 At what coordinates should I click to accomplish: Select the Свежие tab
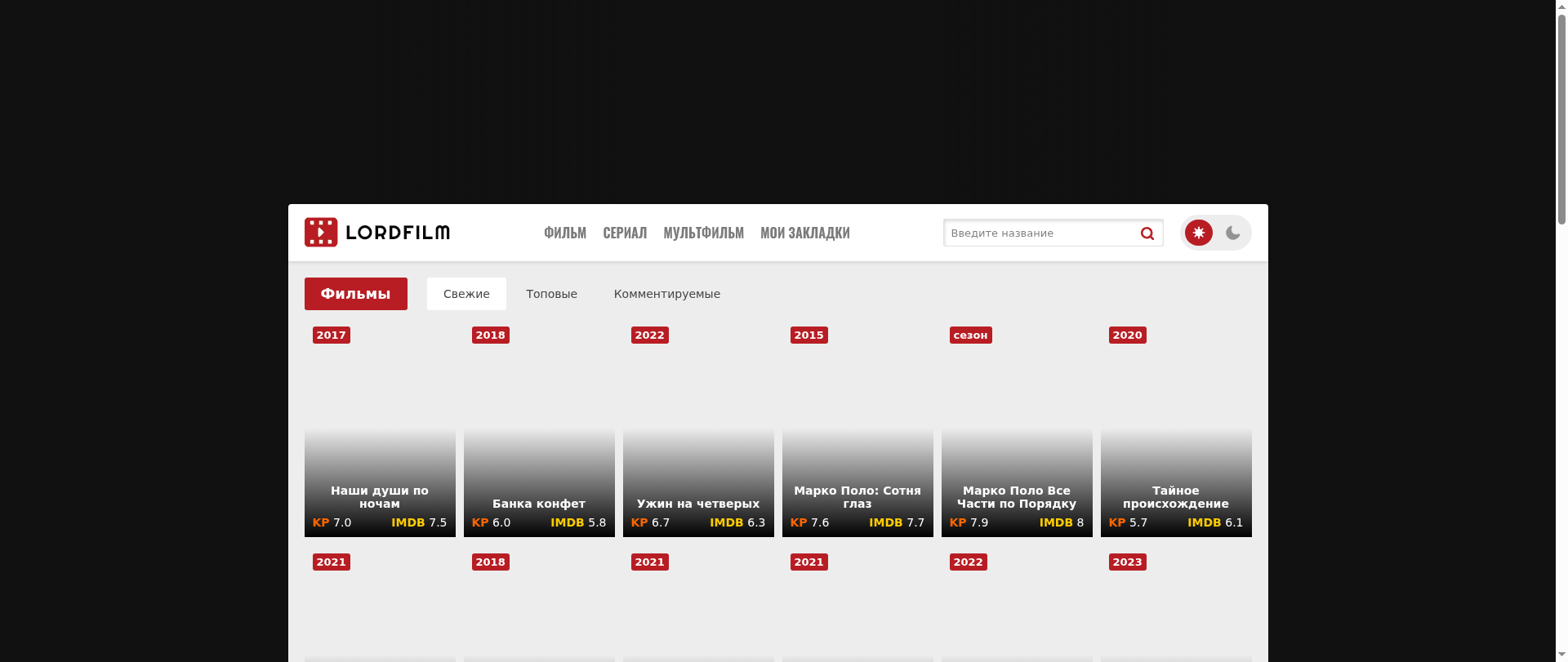click(x=466, y=294)
